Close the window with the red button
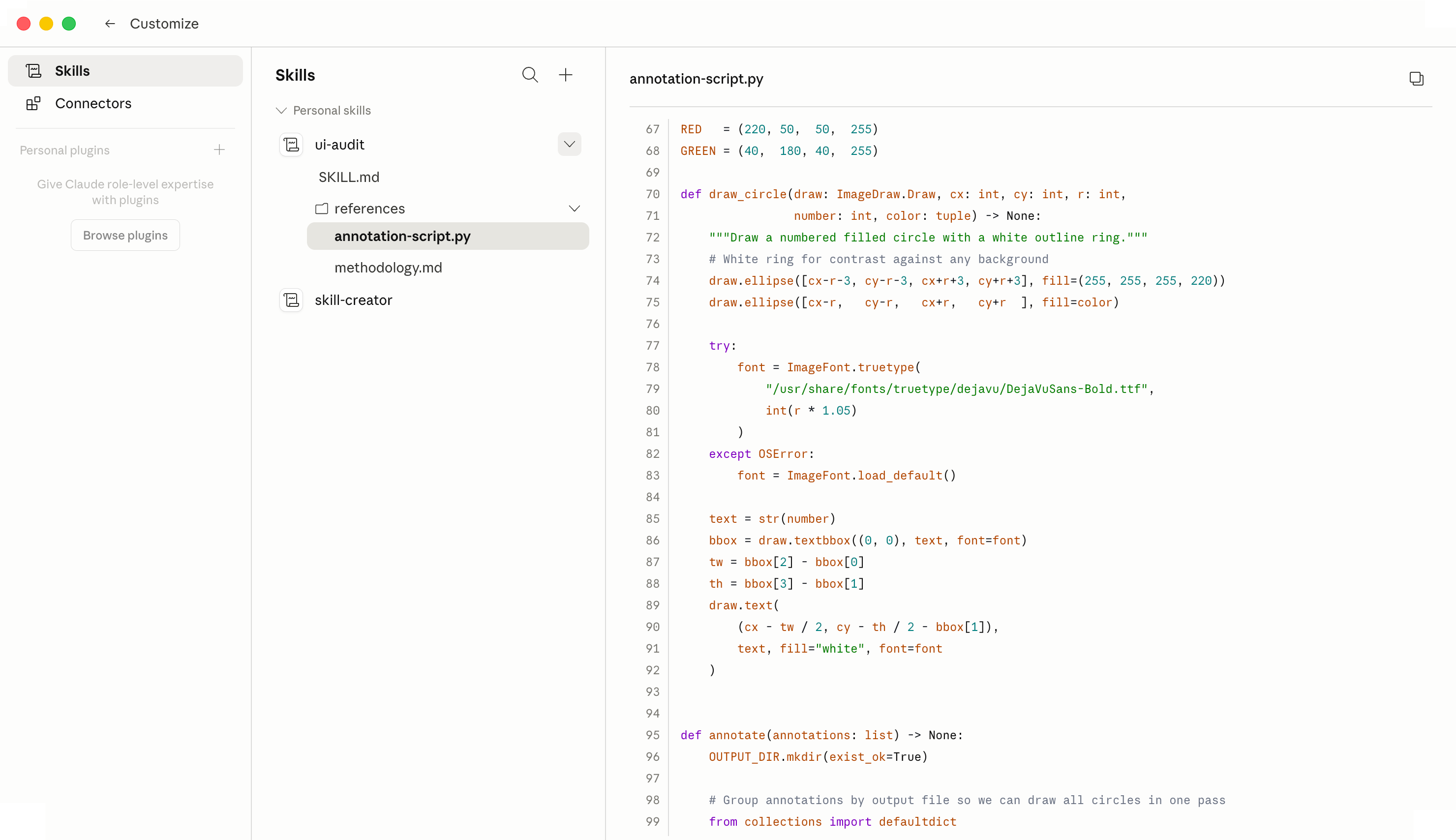The height and width of the screenshot is (840, 1456). click(x=24, y=24)
